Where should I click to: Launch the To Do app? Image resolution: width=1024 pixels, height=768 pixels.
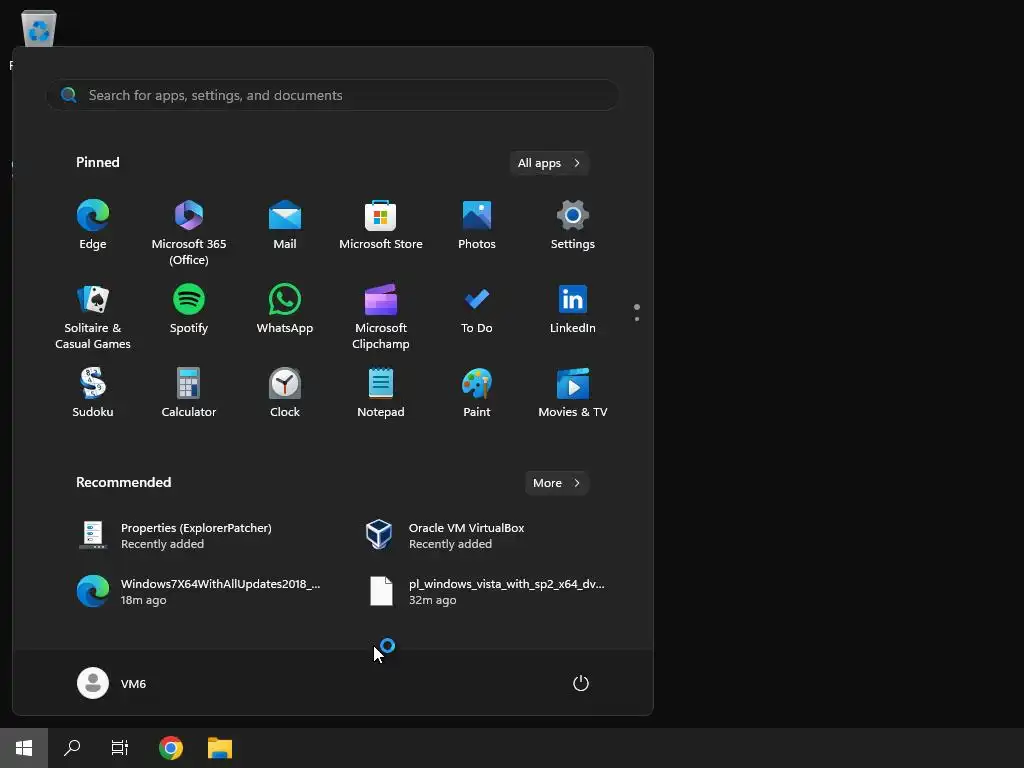[477, 310]
